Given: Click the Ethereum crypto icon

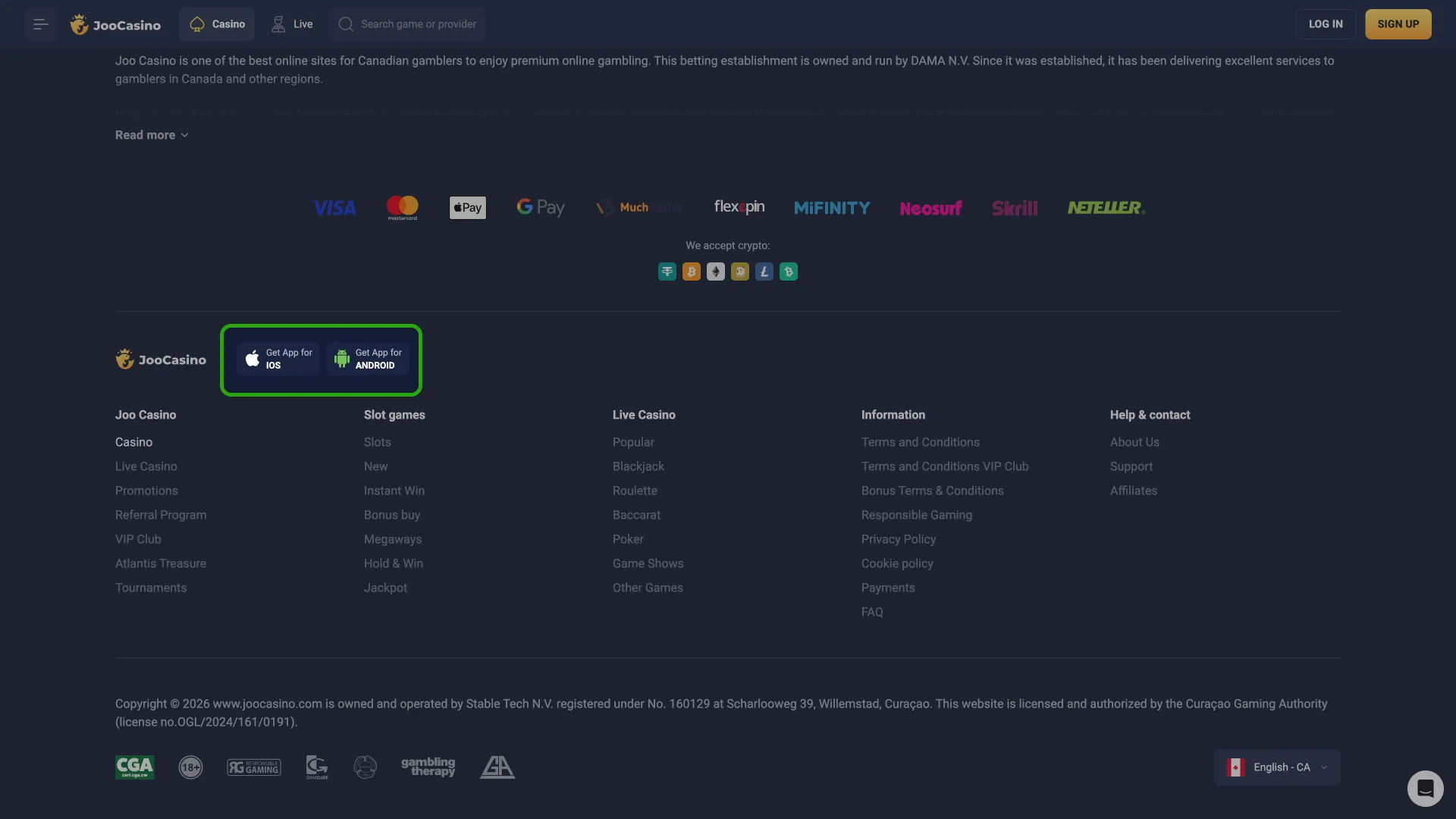Looking at the screenshot, I should pos(716,271).
